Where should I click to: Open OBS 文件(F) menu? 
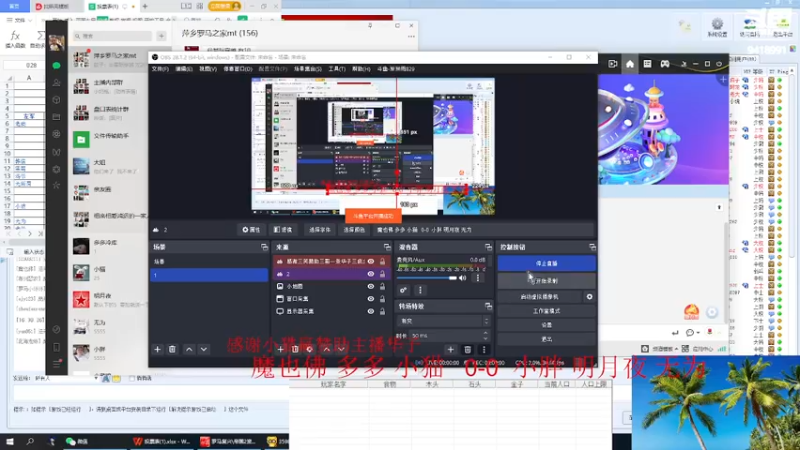160,69
